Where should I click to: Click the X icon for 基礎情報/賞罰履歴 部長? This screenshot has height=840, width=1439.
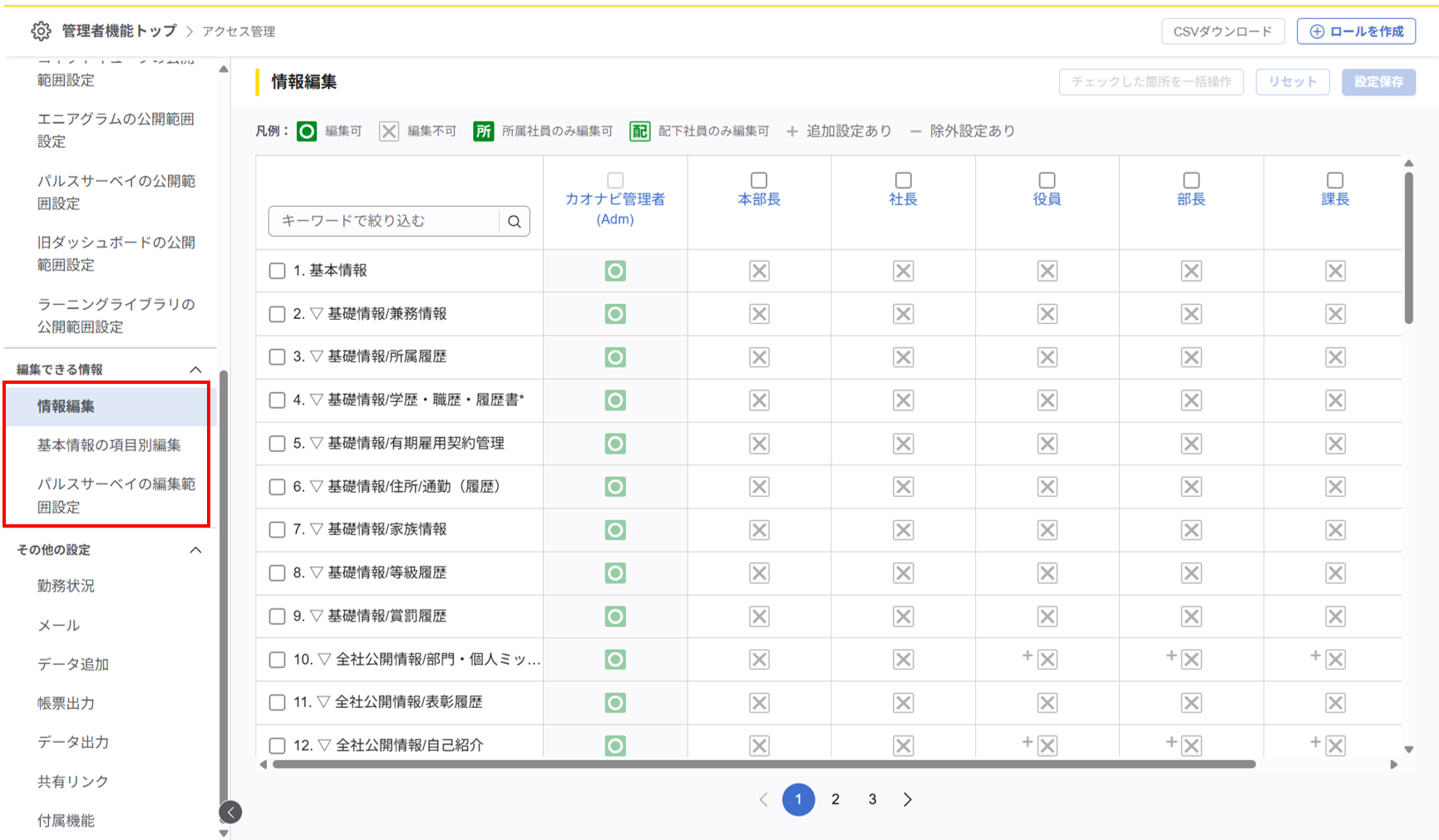pos(1191,616)
